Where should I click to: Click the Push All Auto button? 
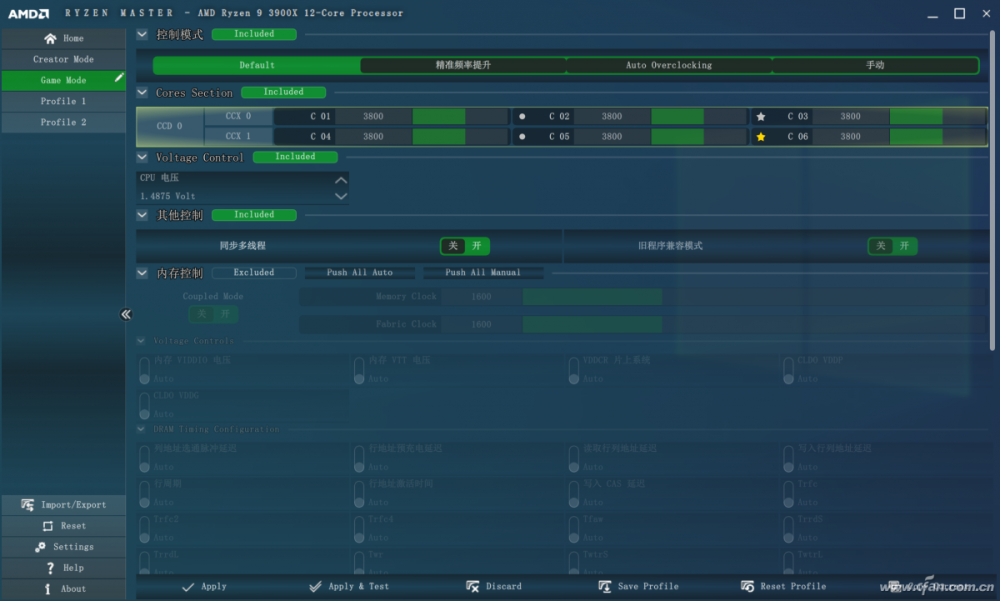(x=360, y=272)
